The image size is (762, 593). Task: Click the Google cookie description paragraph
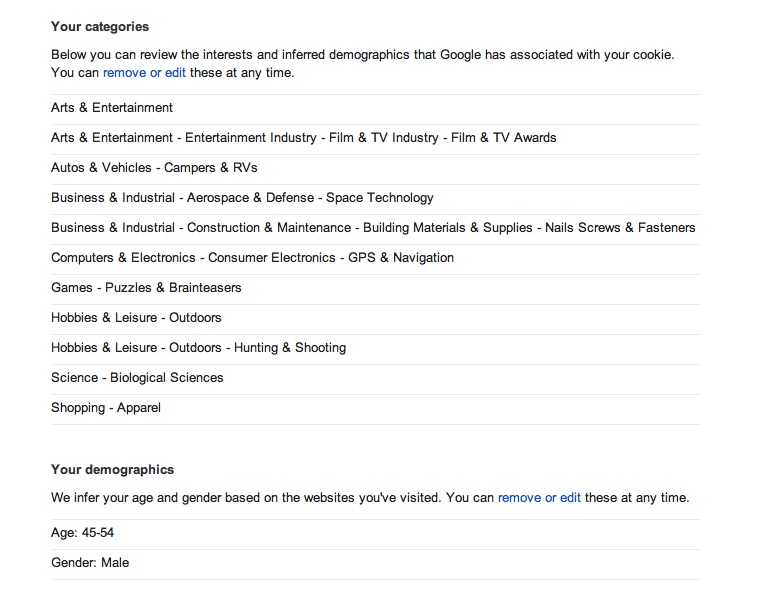point(363,64)
